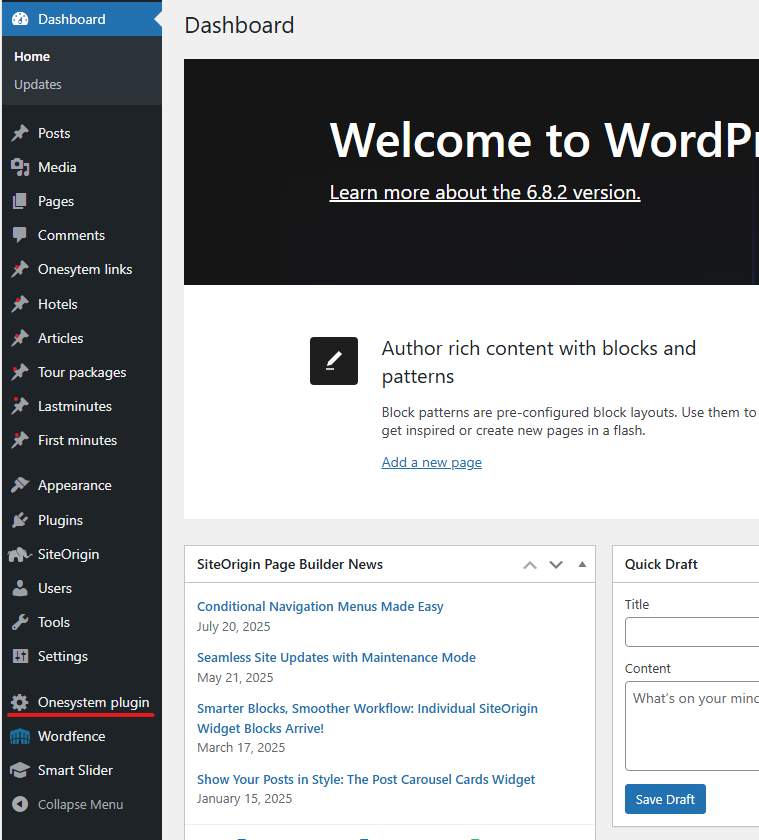Click the pin icon beside Onesytem links

click(20, 269)
